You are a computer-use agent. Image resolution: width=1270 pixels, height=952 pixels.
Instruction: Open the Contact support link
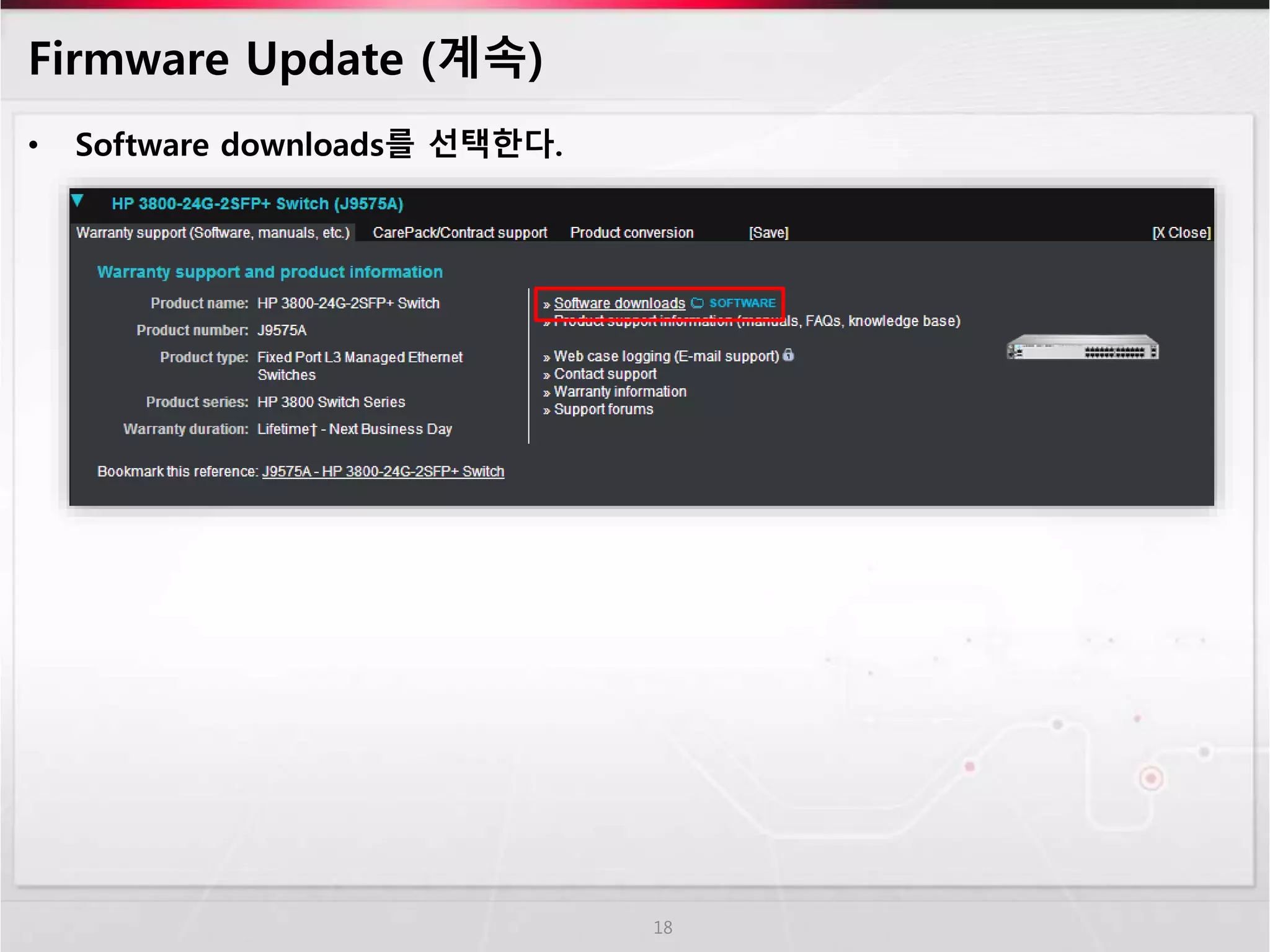click(x=605, y=374)
